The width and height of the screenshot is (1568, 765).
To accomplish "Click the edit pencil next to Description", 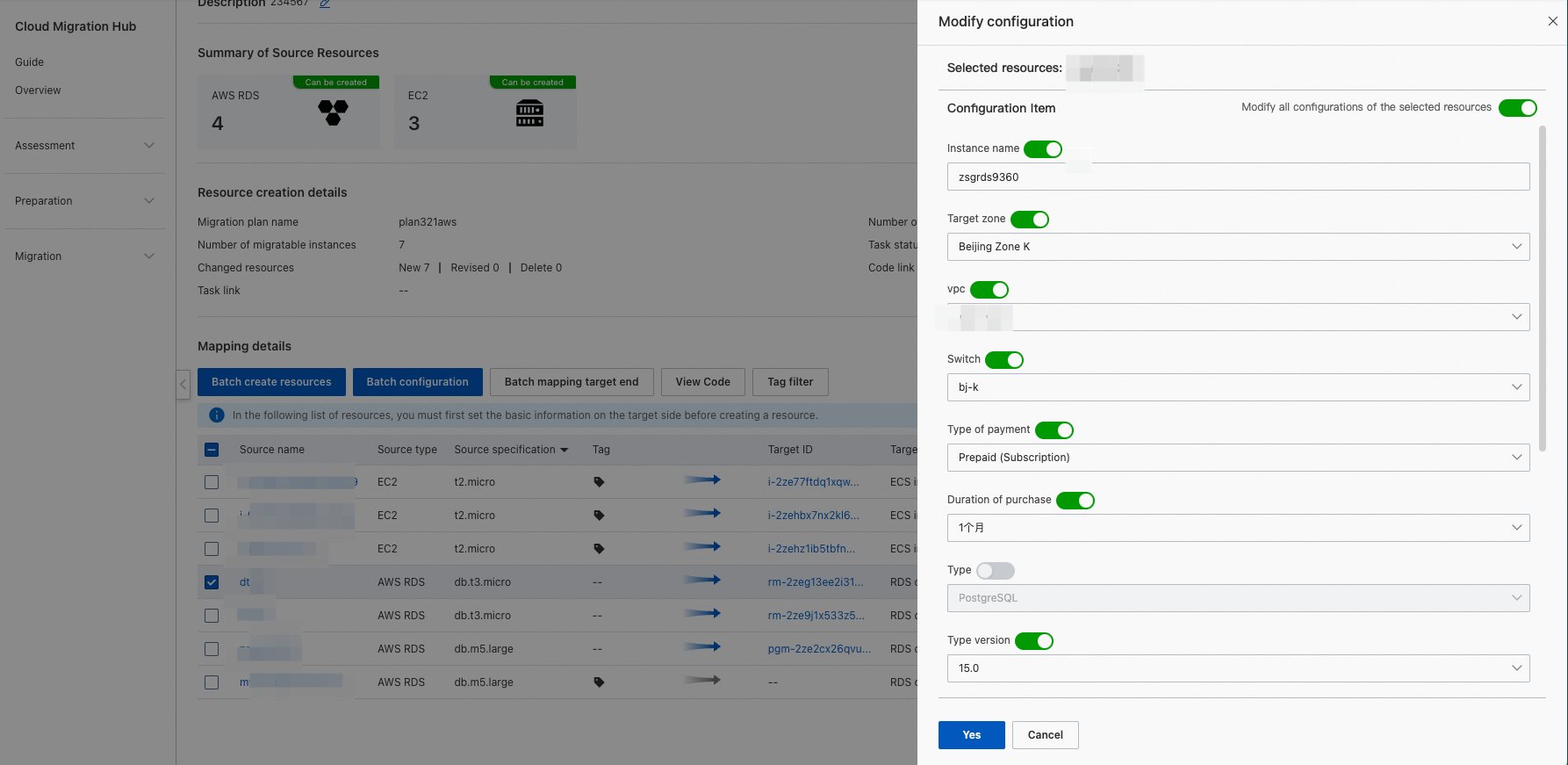I will [325, 4].
